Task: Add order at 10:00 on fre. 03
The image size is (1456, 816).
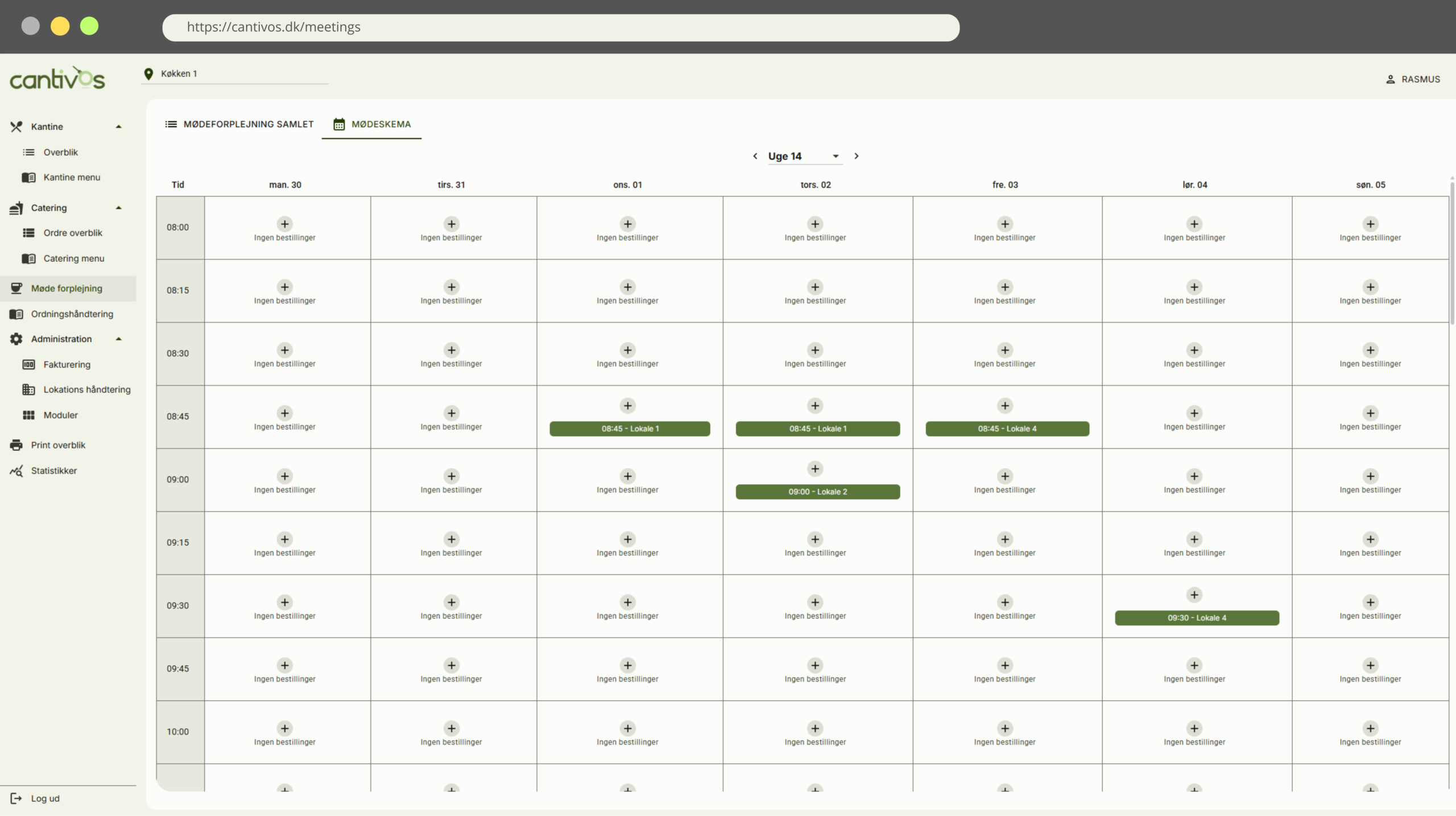Action: [1005, 728]
